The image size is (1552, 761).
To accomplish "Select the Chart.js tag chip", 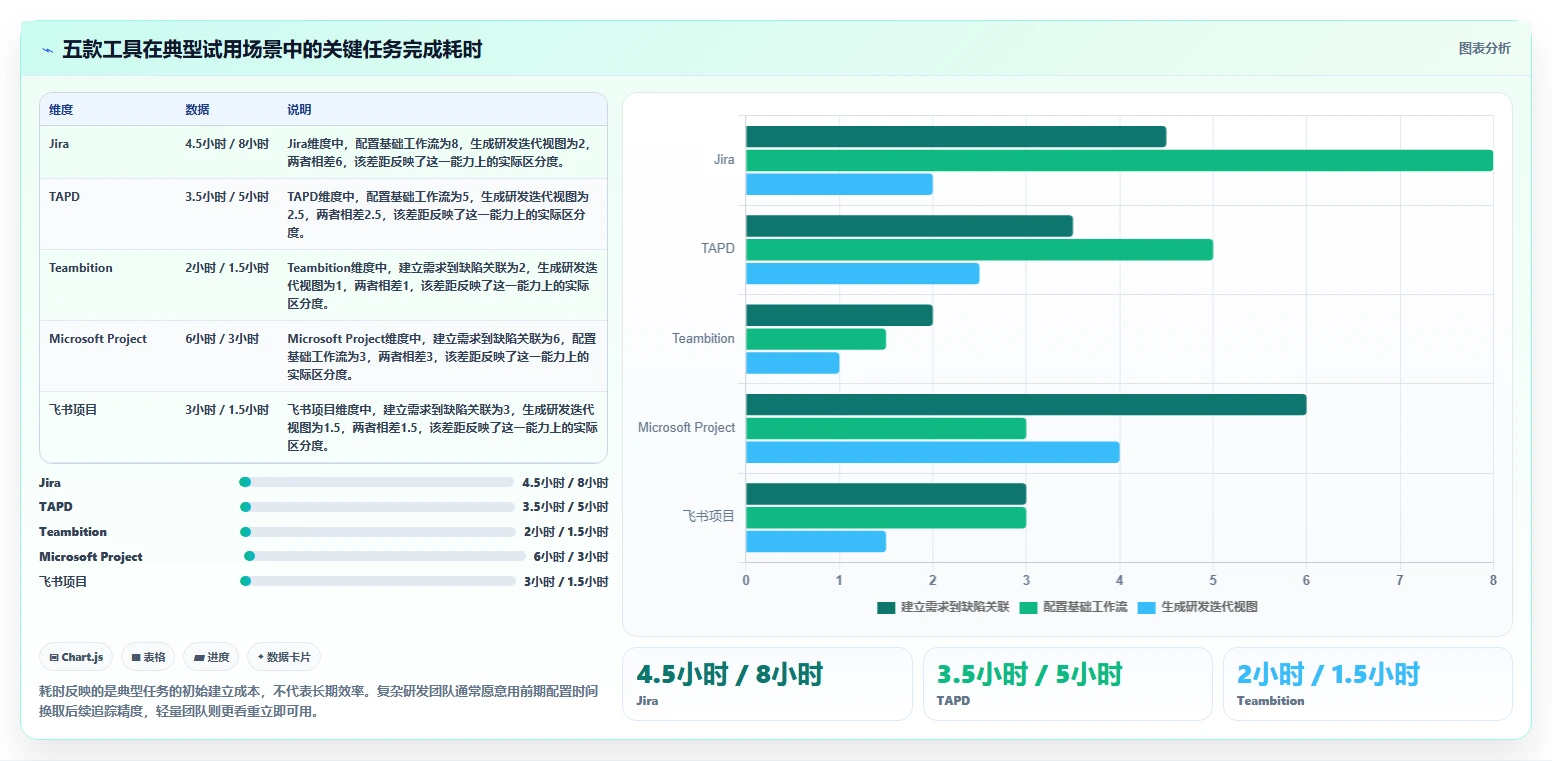I will point(76,657).
